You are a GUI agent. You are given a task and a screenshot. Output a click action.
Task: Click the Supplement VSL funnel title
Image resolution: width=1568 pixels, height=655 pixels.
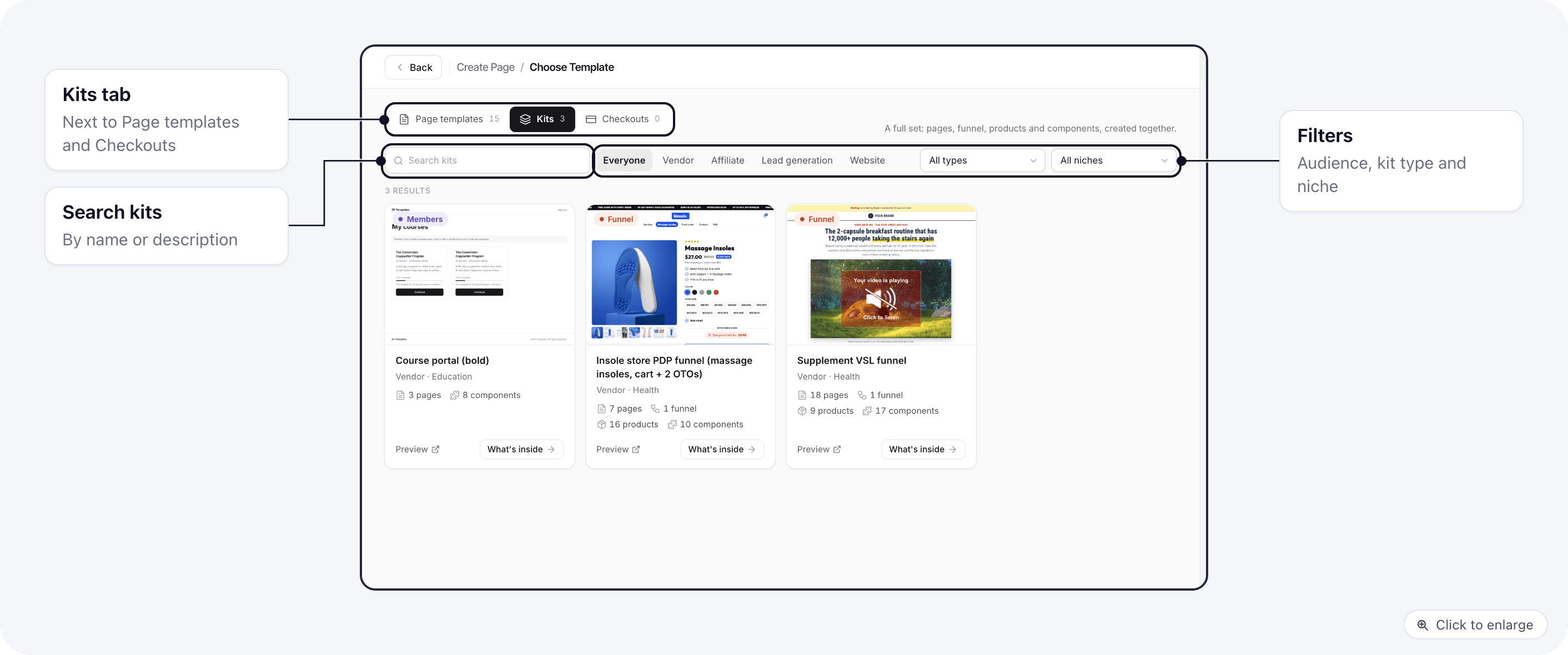click(851, 361)
